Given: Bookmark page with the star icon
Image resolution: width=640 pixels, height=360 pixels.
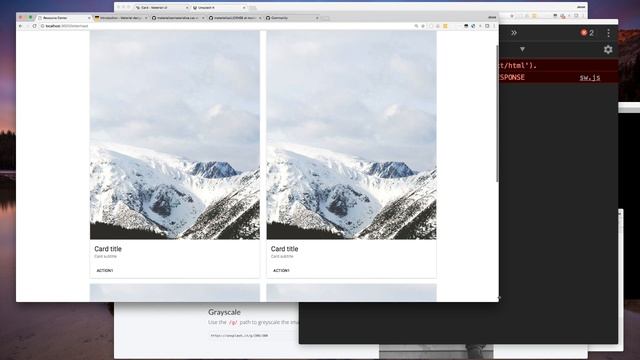Looking at the screenshot, I should pyautogui.click(x=423, y=26).
